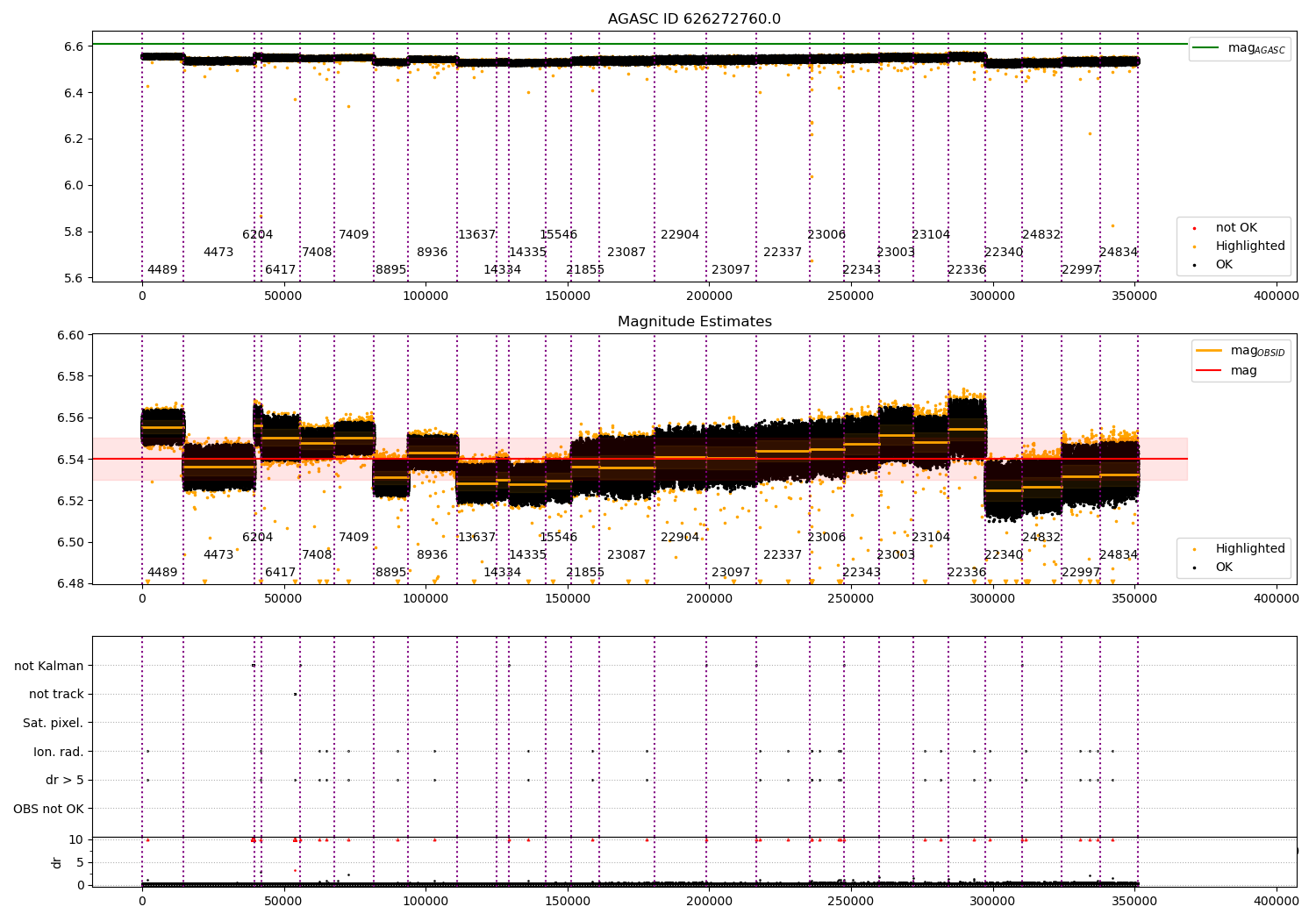Click obsid label 7409 in the top panel
1316x921 pixels.
pyautogui.click(x=354, y=235)
